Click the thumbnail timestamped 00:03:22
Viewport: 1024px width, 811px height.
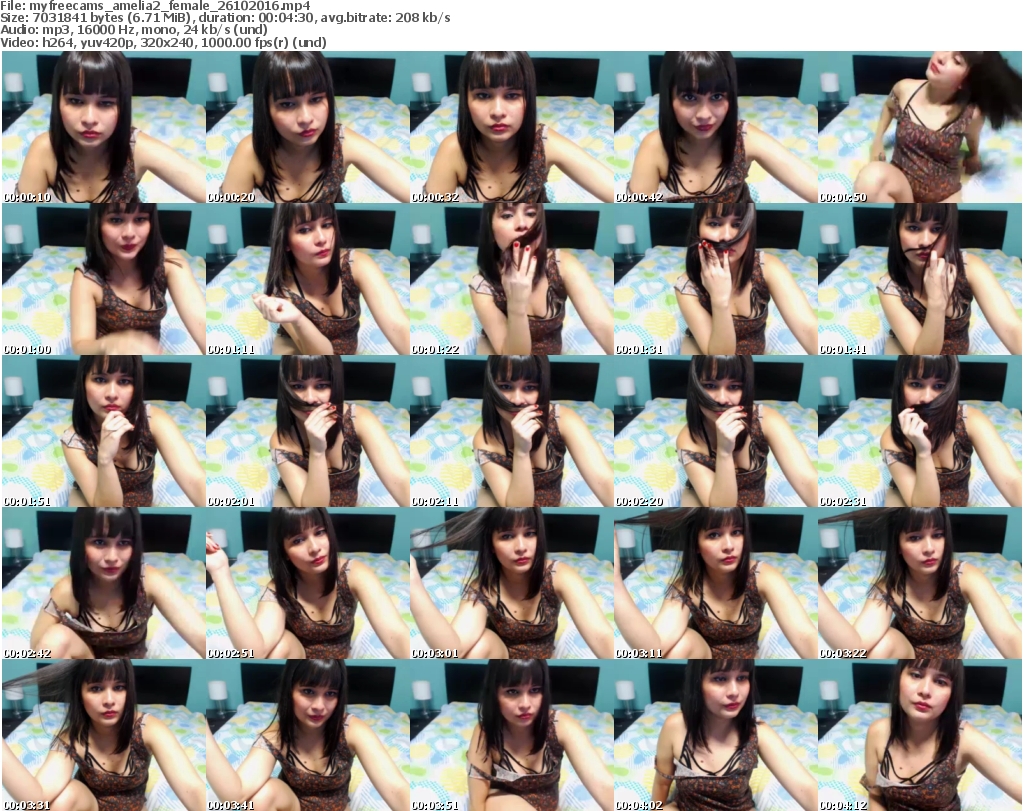coord(919,583)
